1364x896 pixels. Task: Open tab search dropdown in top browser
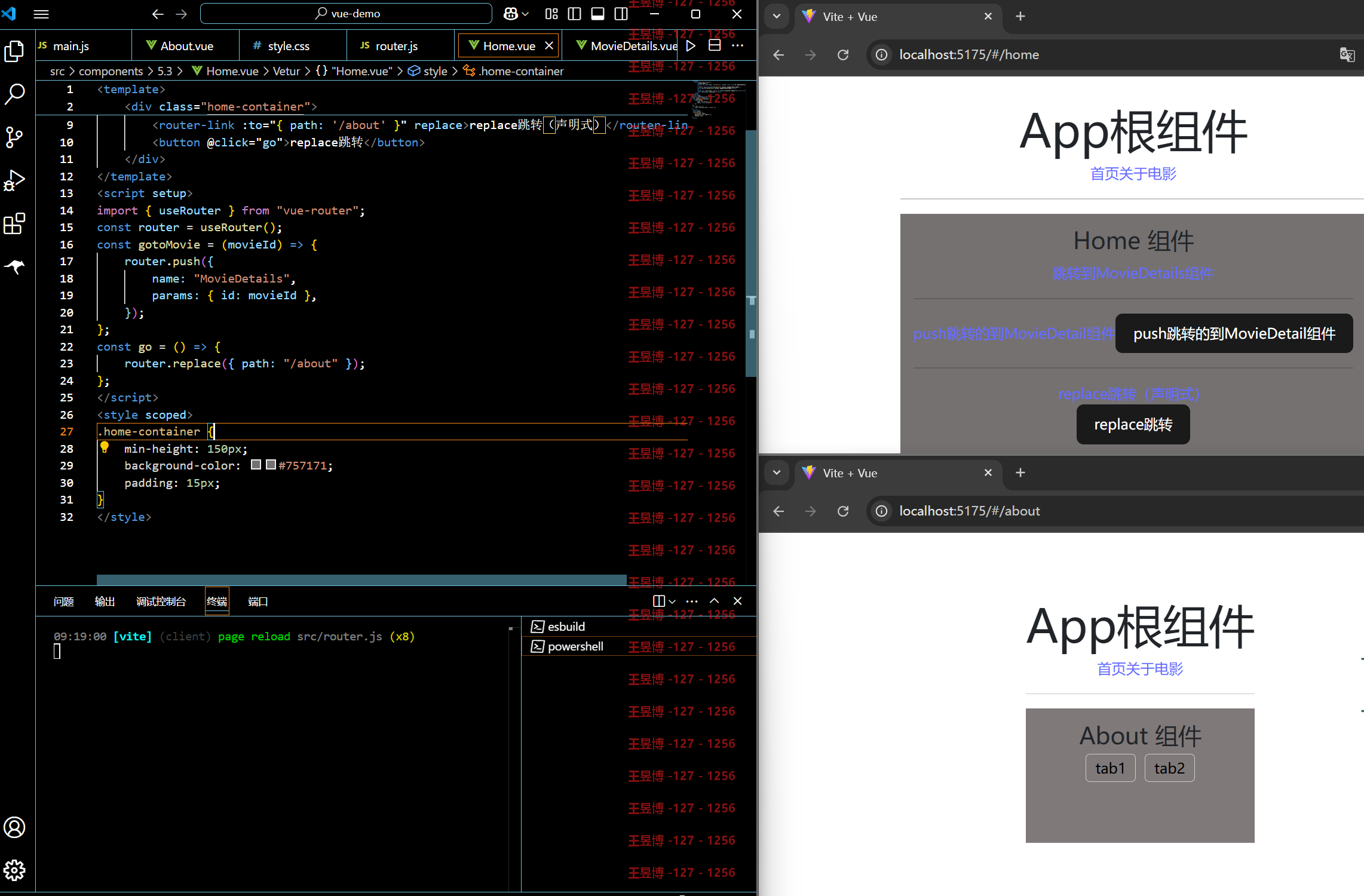(777, 16)
